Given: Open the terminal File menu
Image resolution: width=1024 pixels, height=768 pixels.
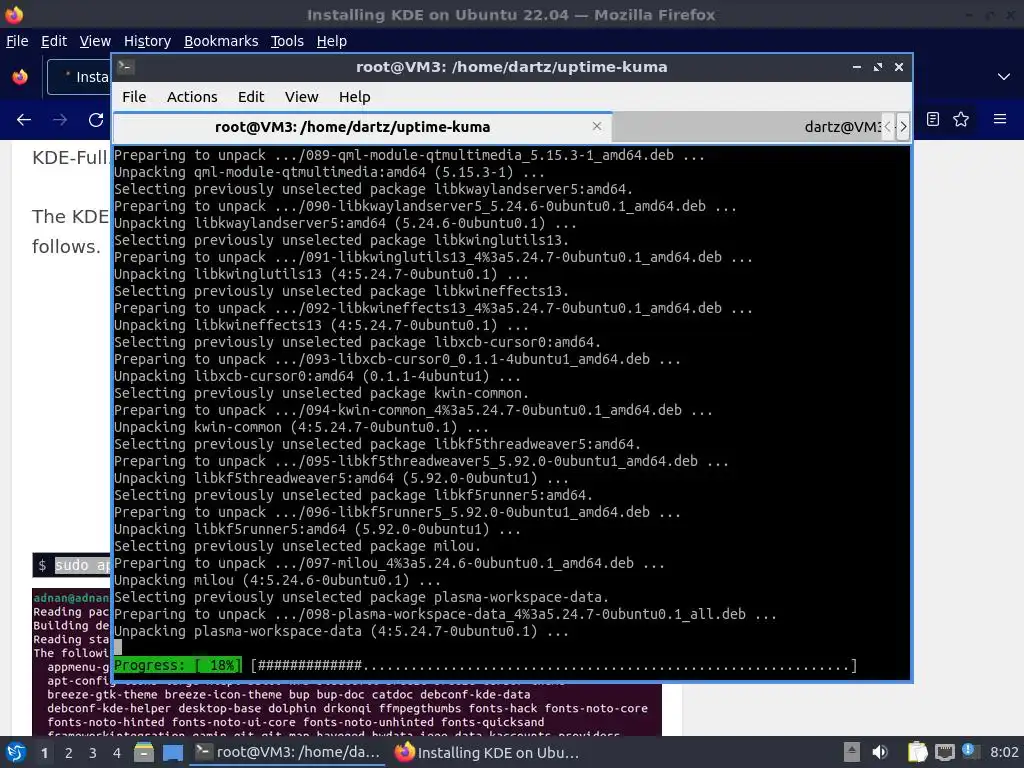Looking at the screenshot, I should pos(134,97).
